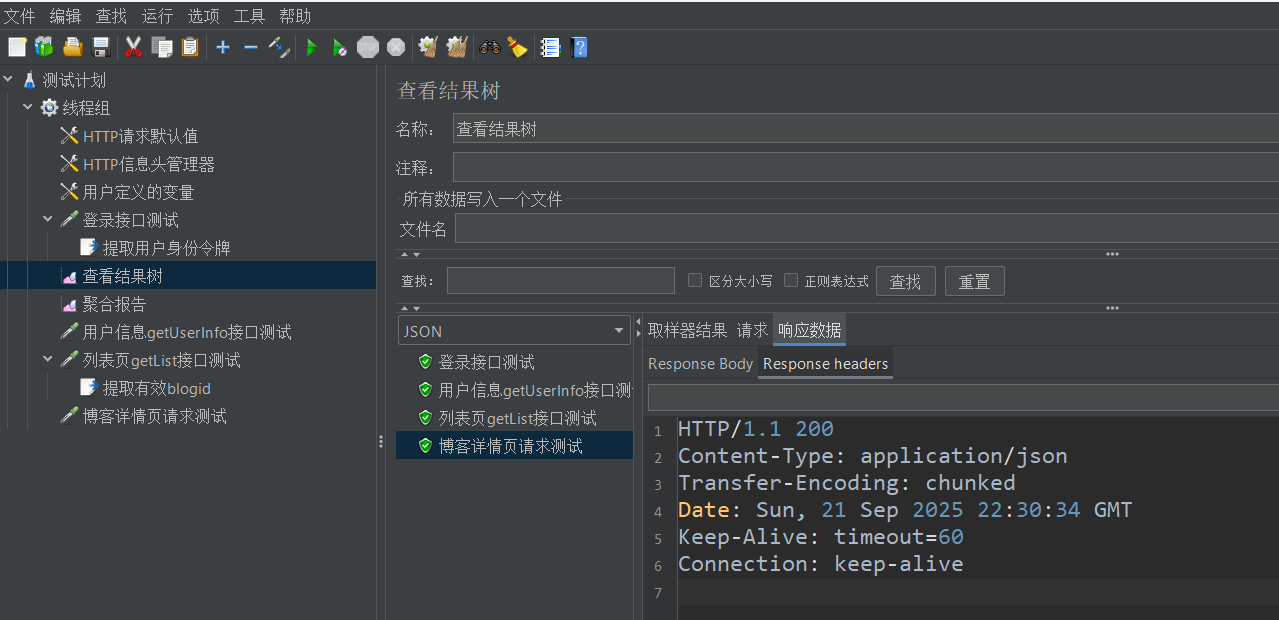Collapse the 测试计划 tree node arrow

pos(9,79)
